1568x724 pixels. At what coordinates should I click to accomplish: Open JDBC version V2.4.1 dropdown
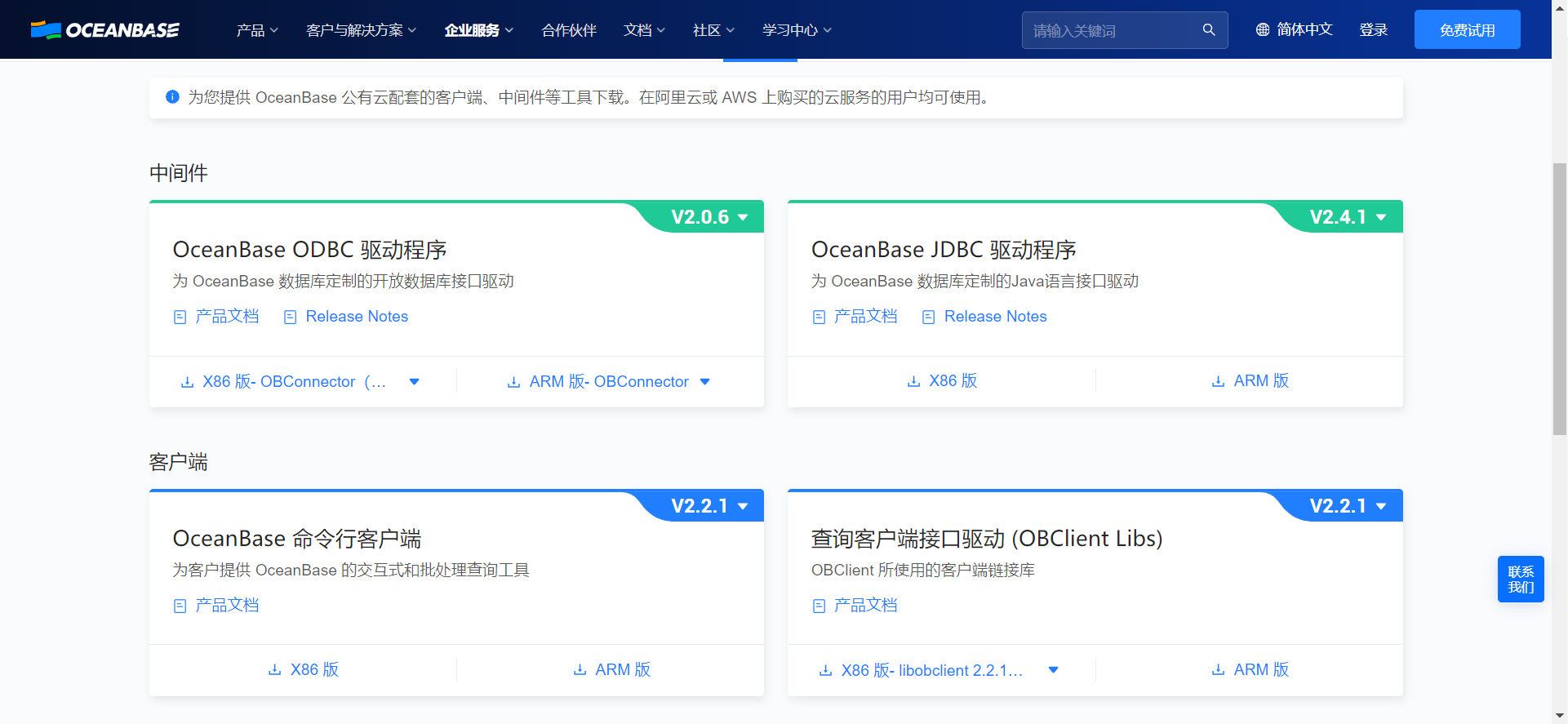point(1348,217)
